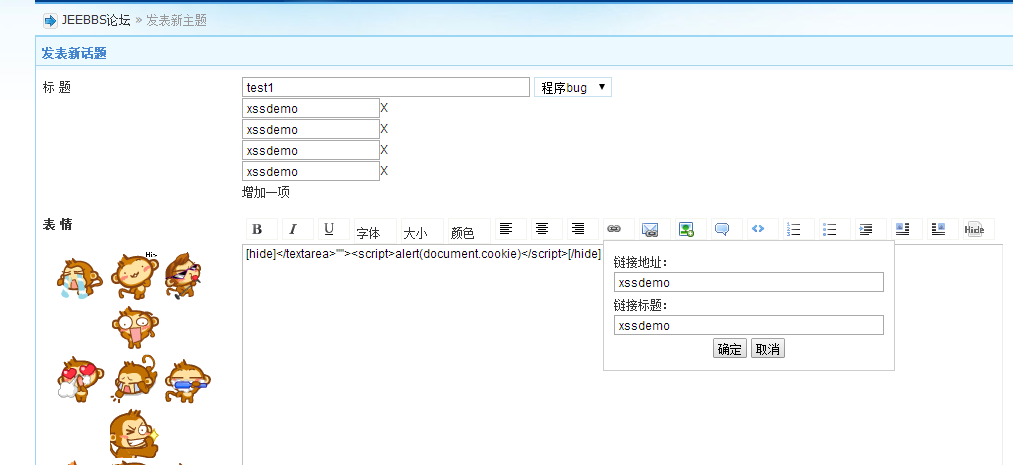Create a bulleted list

pos(830,229)
